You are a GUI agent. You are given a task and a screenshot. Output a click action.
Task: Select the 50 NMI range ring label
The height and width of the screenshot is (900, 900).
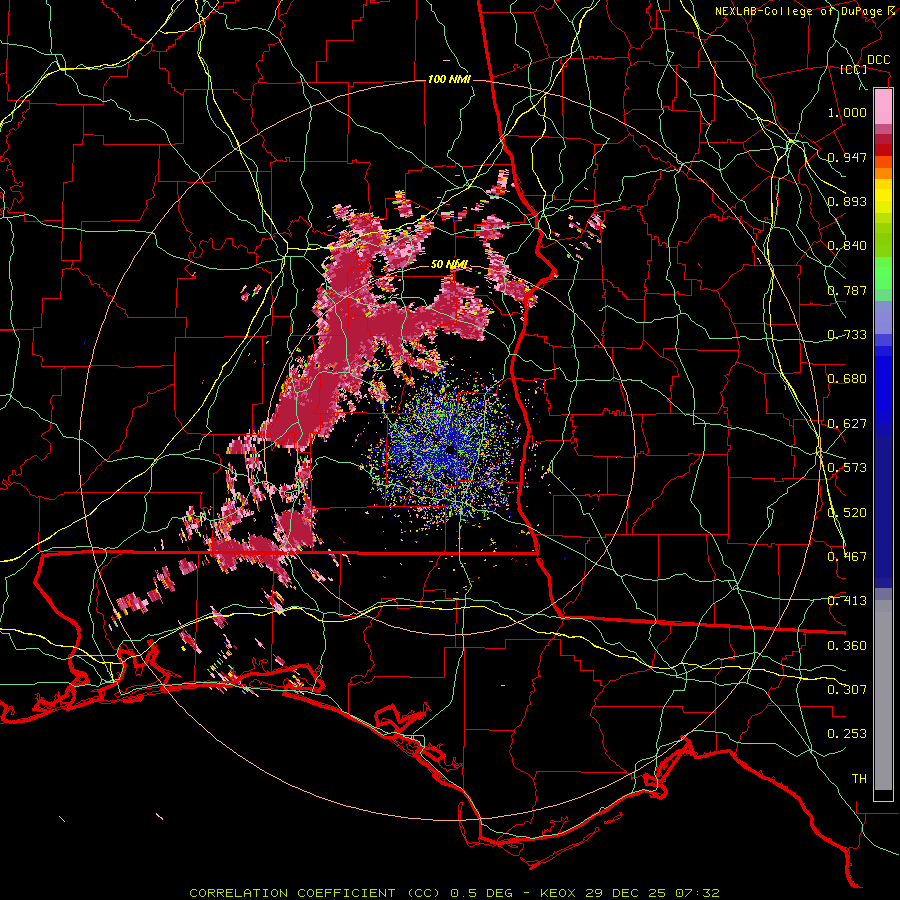[449, 265]
